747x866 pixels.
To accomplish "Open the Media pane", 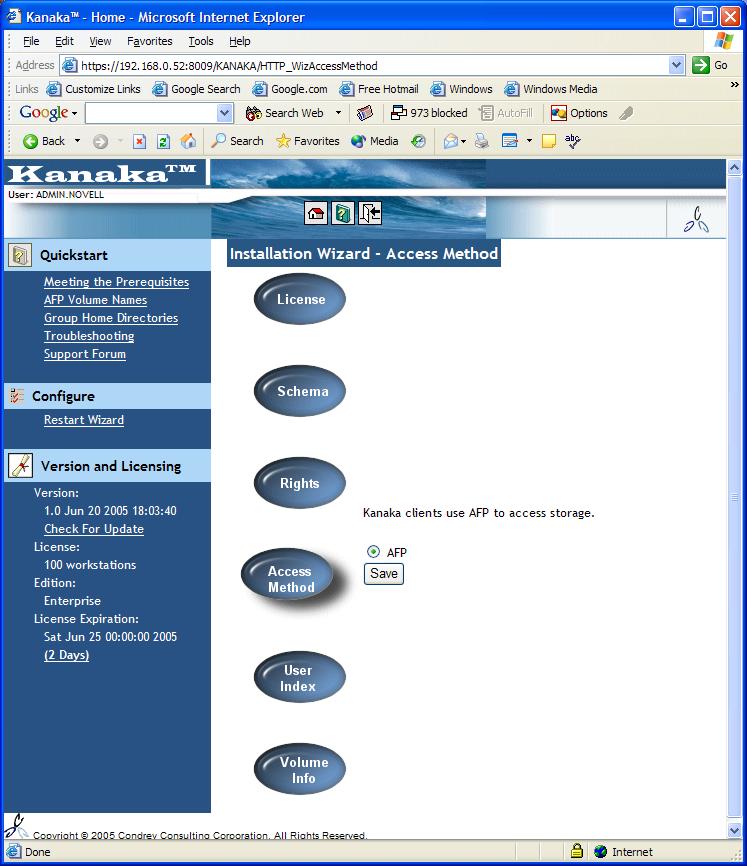I will [x=374, y=141].
